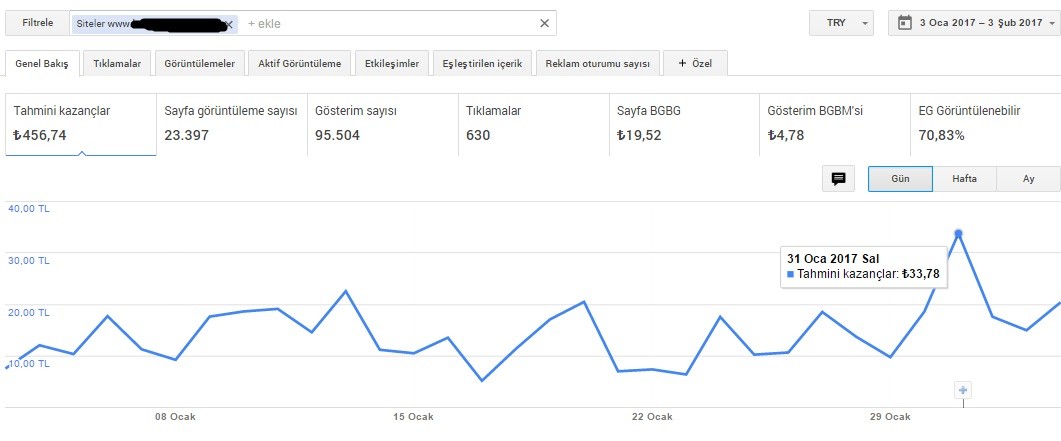
Task: Click the 08 Ocak axis label
Action: click(175, 417)
